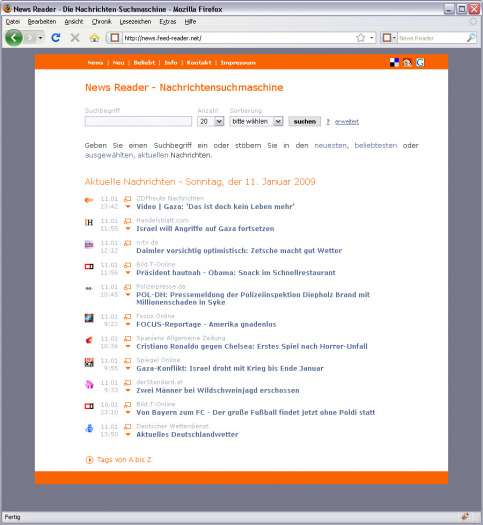
Task: Click the URL address field
Action: click(x=238, y=38)
